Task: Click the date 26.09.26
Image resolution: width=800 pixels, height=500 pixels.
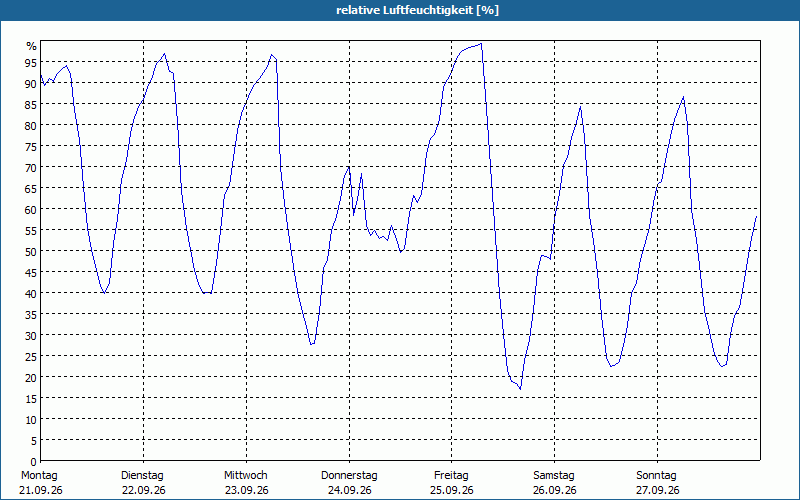Action: pyautogui.click(x=555, y=490)
